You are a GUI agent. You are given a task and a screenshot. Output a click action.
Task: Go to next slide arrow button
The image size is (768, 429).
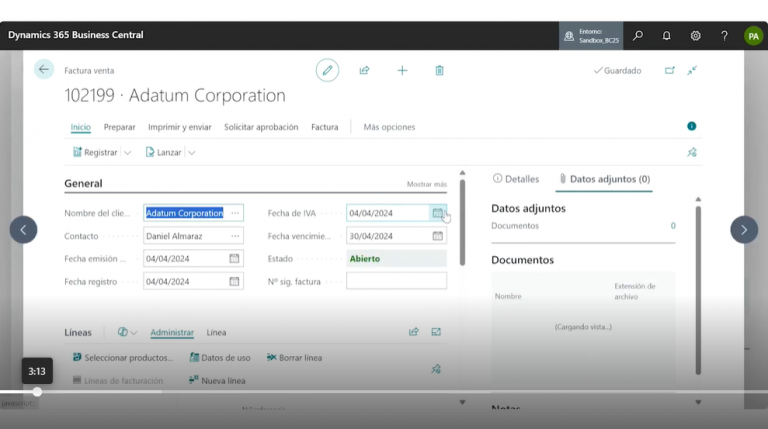[744, 230]
